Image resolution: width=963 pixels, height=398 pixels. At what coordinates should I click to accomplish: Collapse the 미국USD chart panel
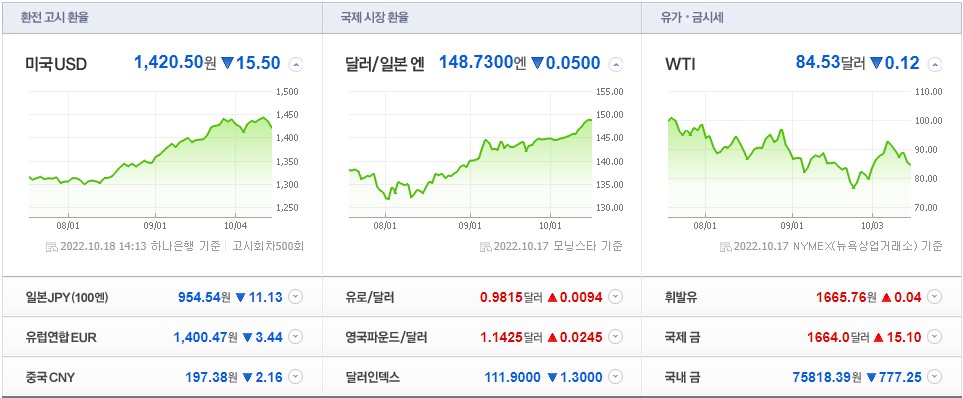pyautogui.click(x=295, y=64)
